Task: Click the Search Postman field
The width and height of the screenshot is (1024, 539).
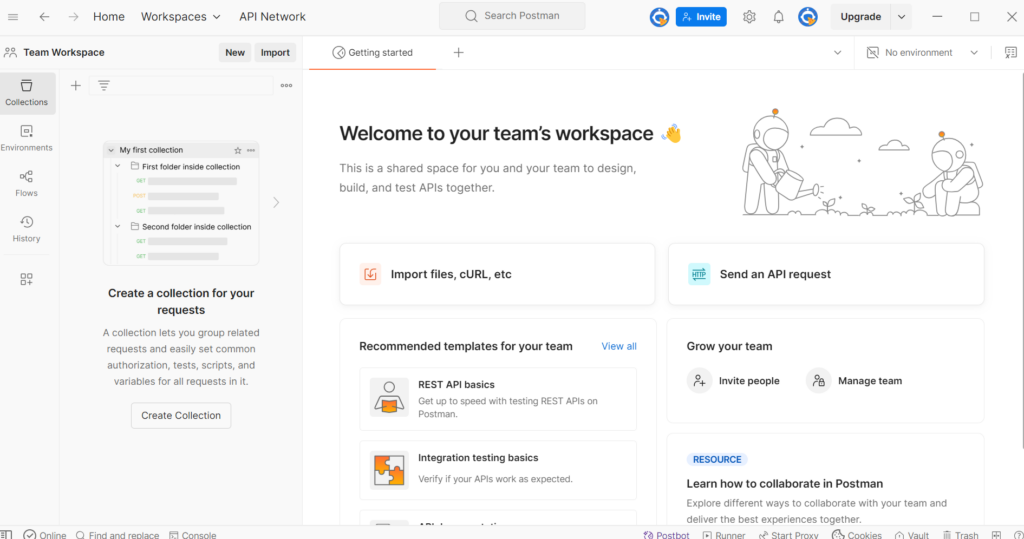Action: click(x=512, y=16)
